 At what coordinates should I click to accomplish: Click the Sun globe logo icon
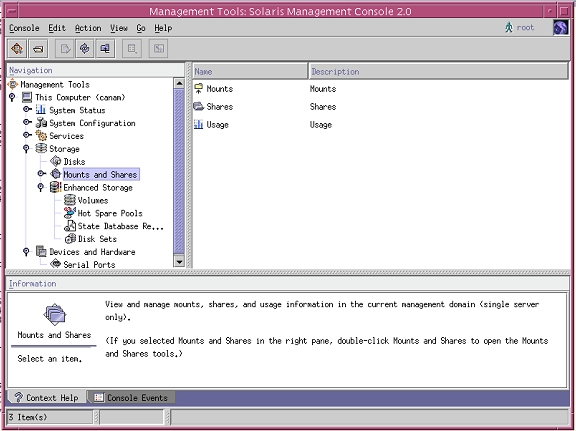click(x=561, y=28)
